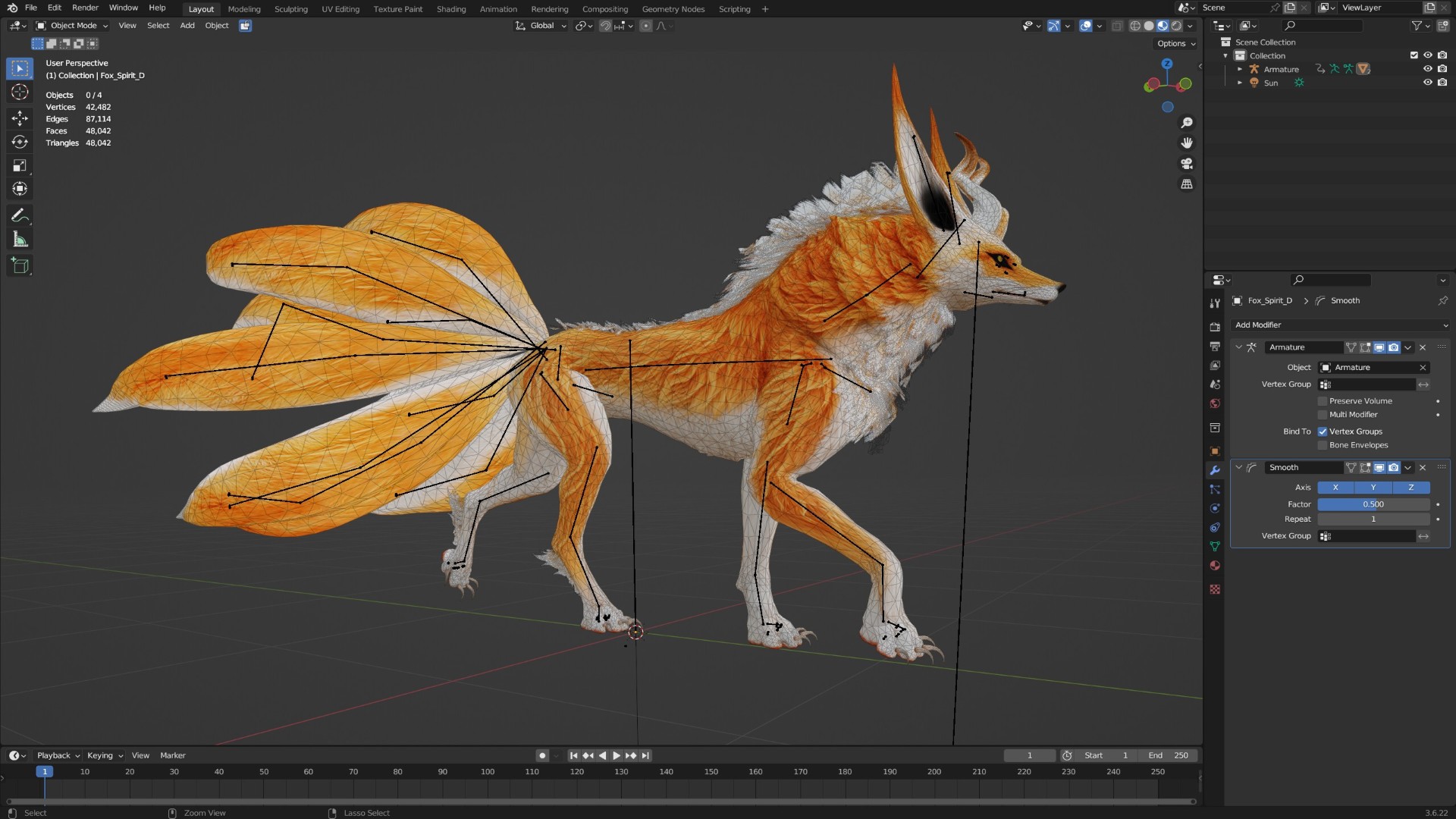Image resolution: width=1456 pixels, height=819 pixels.
Task: Activate the Move tool
Action: 20,118
